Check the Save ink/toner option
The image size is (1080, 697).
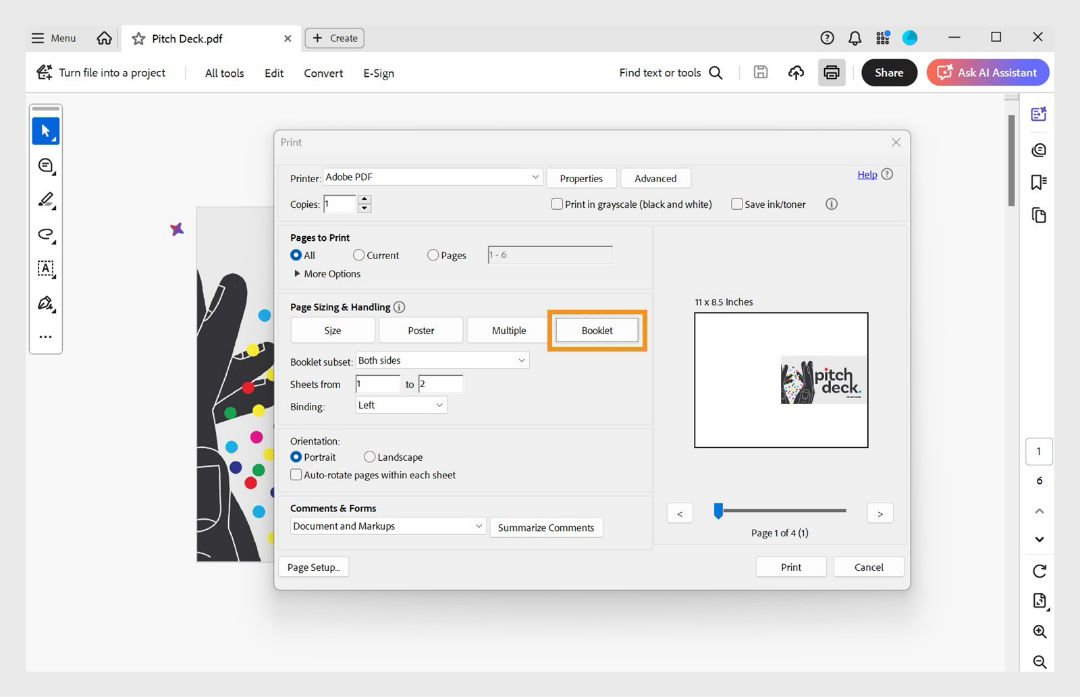coord(737,204)
